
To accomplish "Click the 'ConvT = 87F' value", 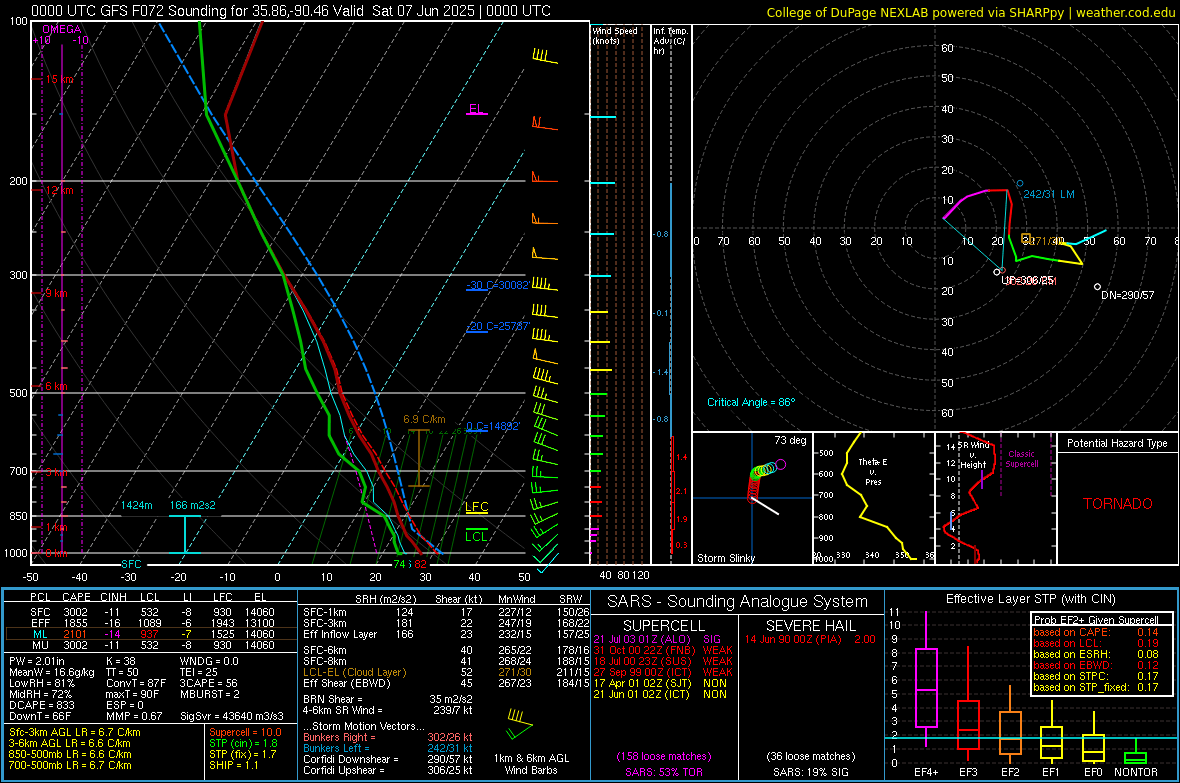I will [136, 684].
